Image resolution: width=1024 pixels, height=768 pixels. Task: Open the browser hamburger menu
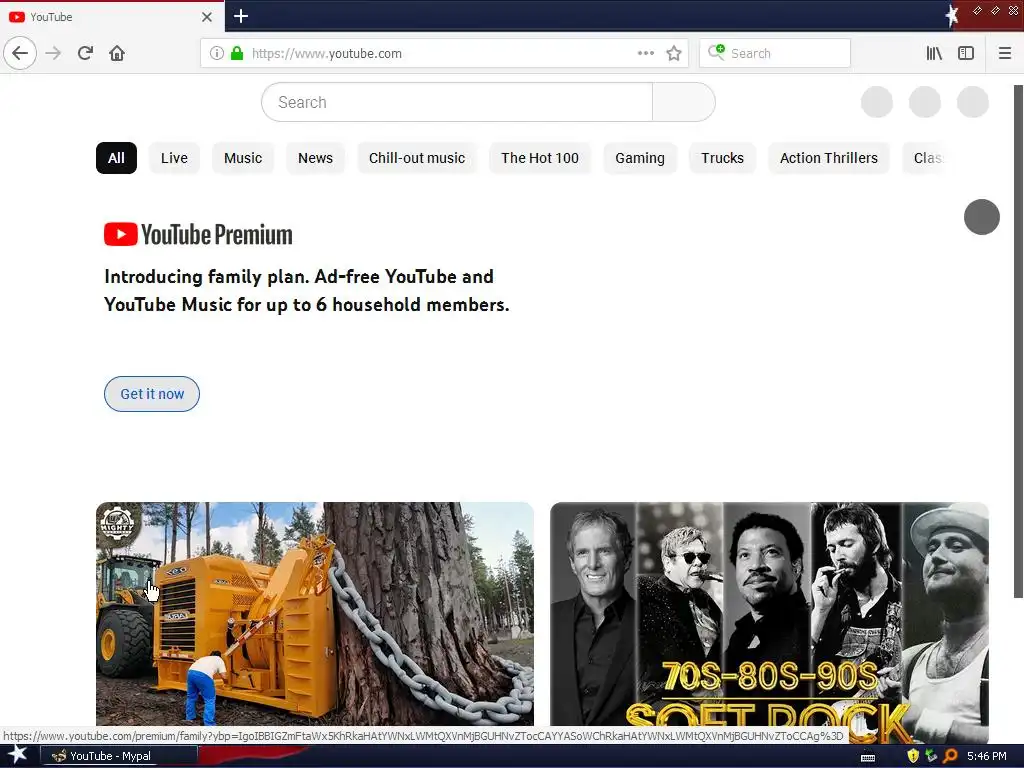pos(1005,54)
